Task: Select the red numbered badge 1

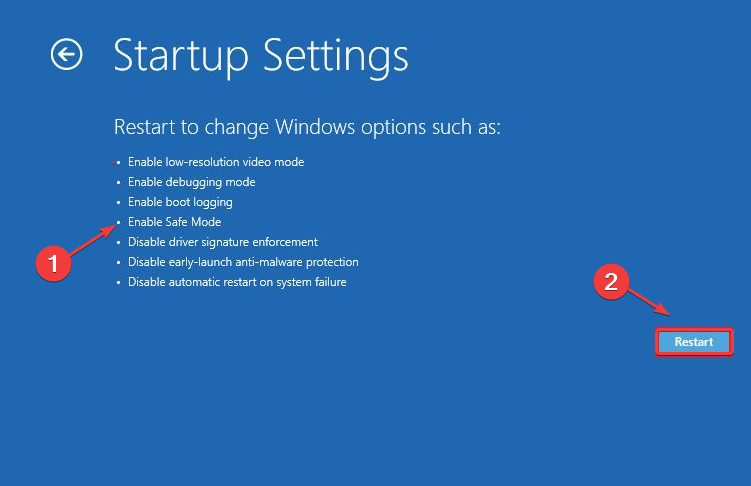Action: (53, 263)
